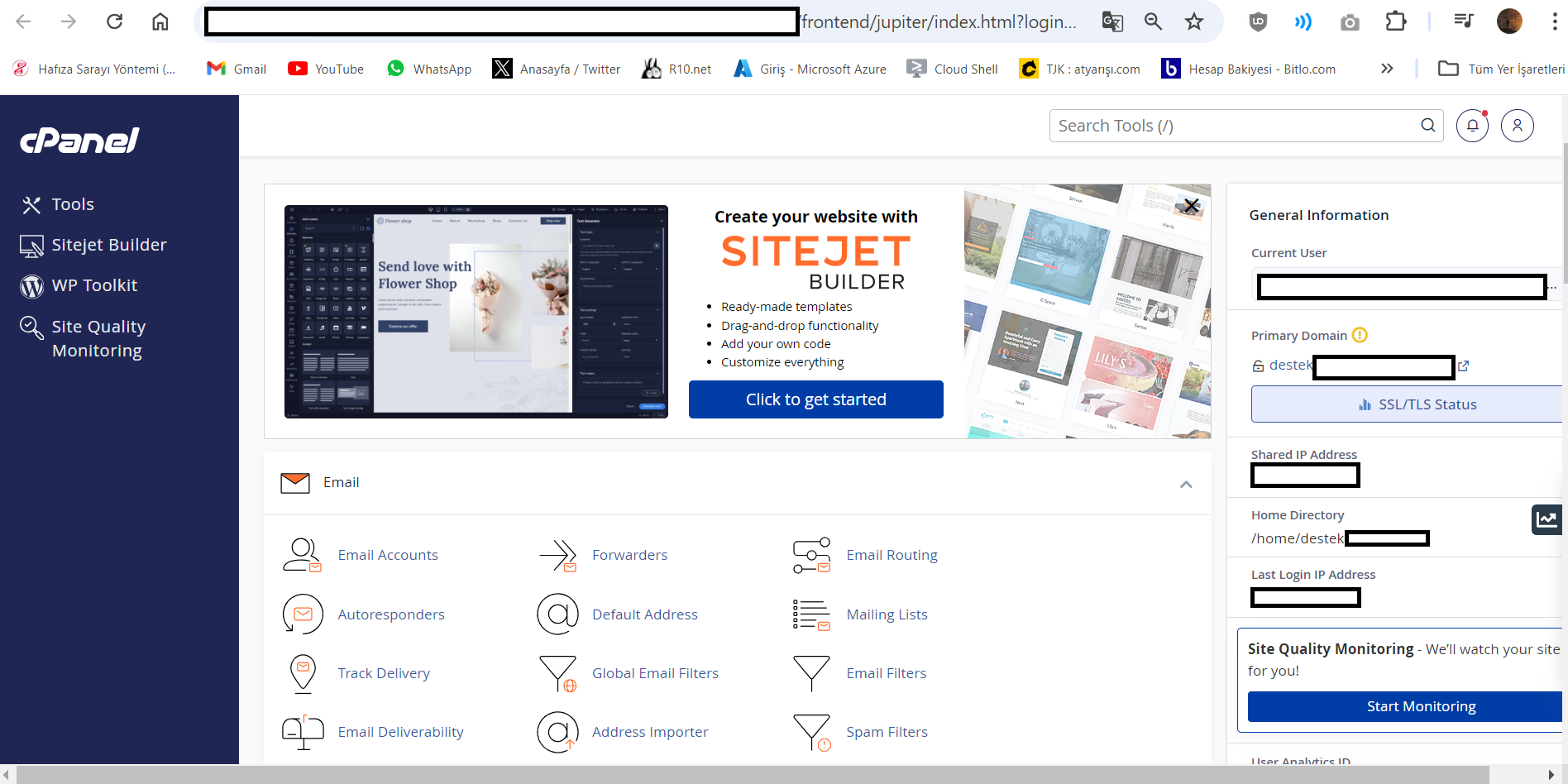Open the Global Email Filters link
This screenshot has width=1568, height=784.
coord(656,673)
